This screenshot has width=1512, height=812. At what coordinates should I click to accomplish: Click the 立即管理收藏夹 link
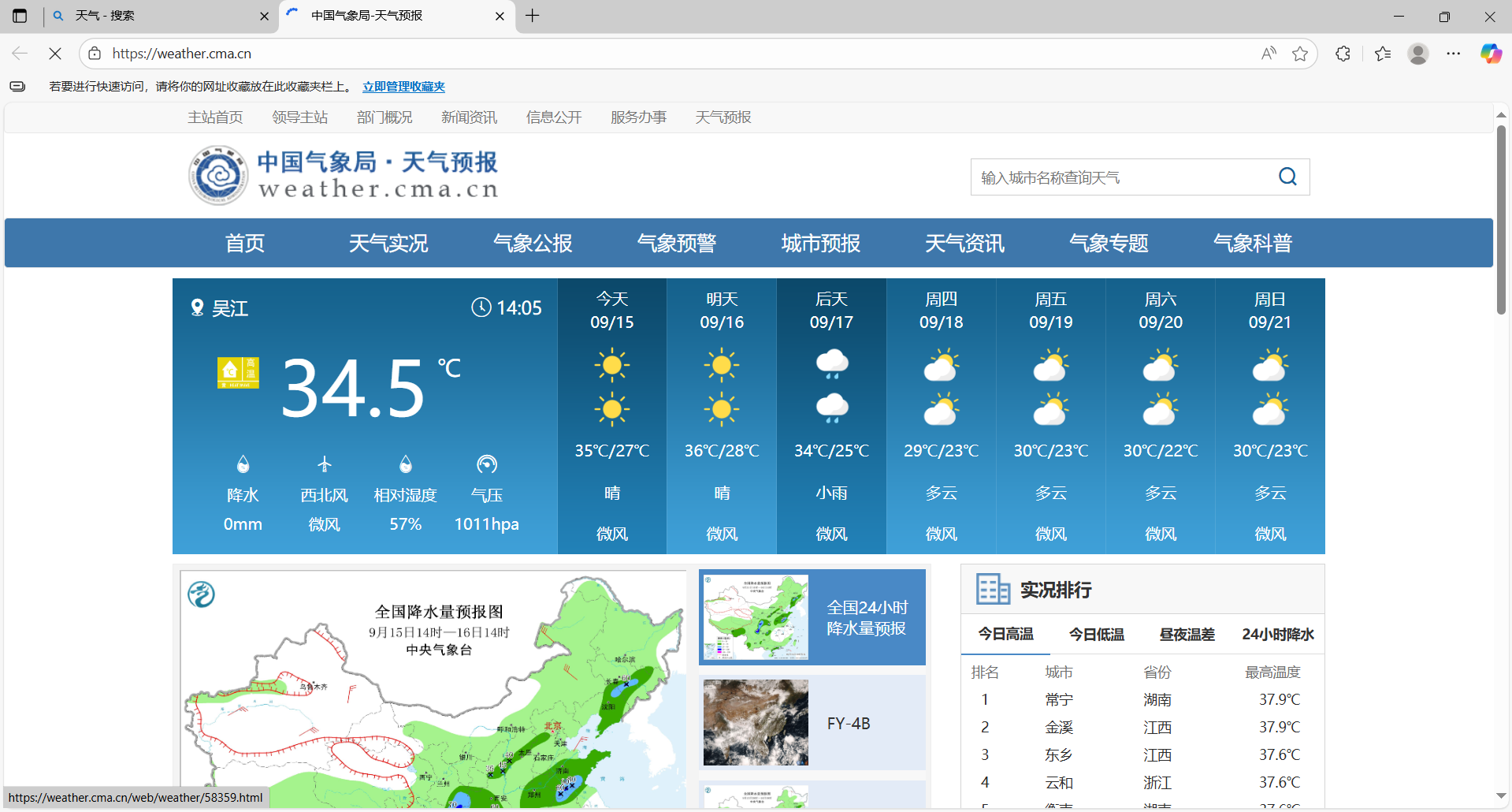(x=403, y=87)
